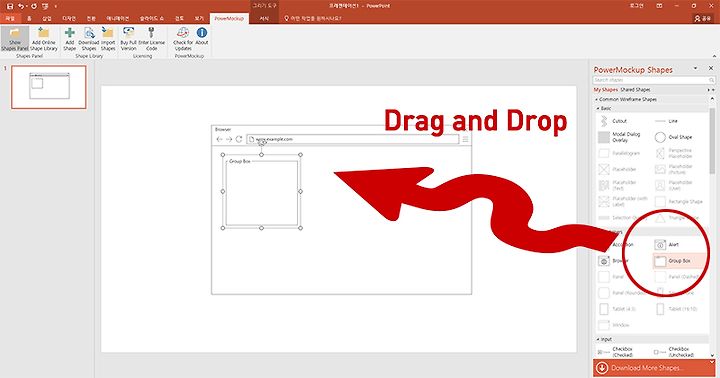Viewport: 720px width, 378px height.
Task: Click the 공유 (Share) button
Action: [703, 18]
